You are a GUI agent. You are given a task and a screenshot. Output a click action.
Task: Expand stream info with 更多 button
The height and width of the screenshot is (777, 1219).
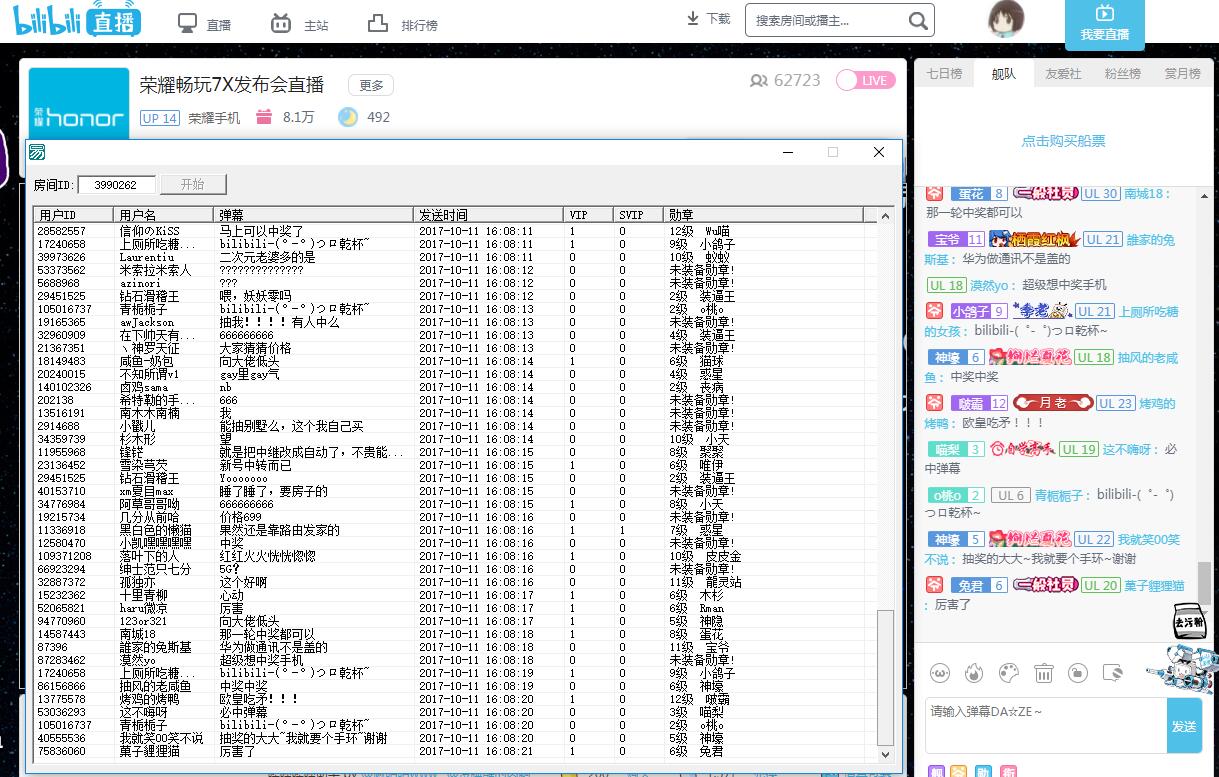click(x=371, y=86)
